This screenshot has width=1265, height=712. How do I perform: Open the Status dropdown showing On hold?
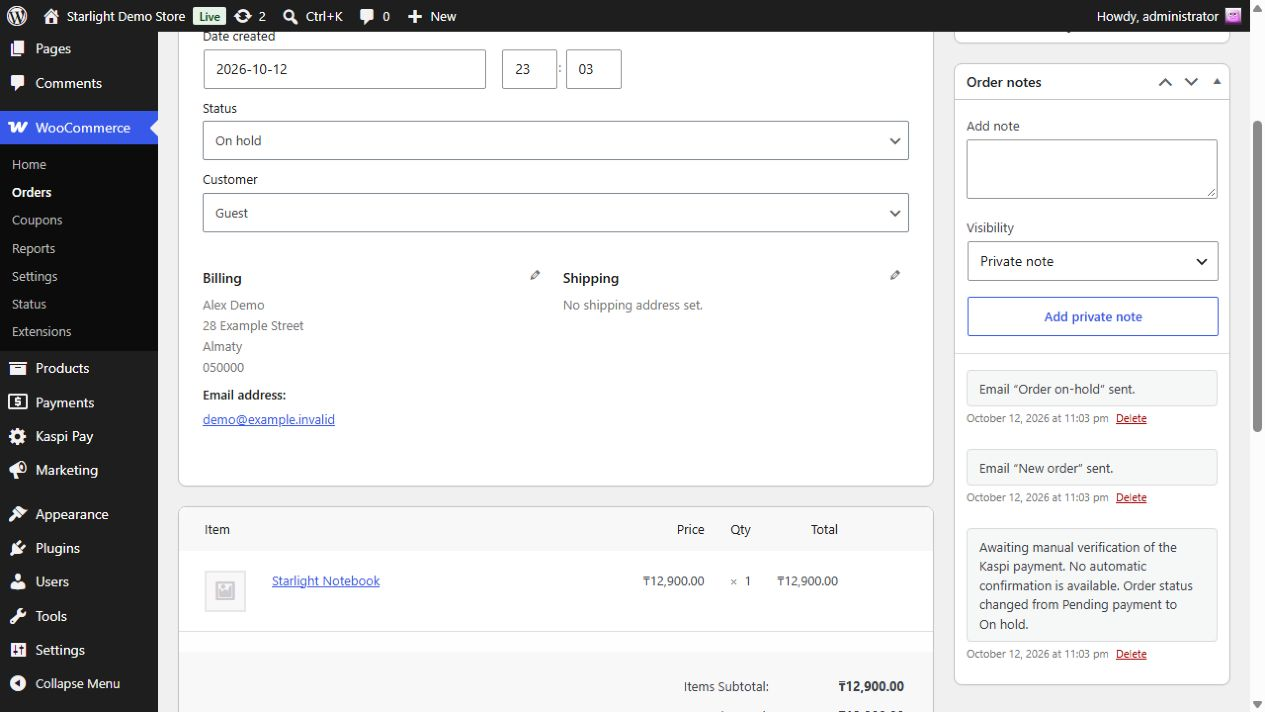click(555, 141)
